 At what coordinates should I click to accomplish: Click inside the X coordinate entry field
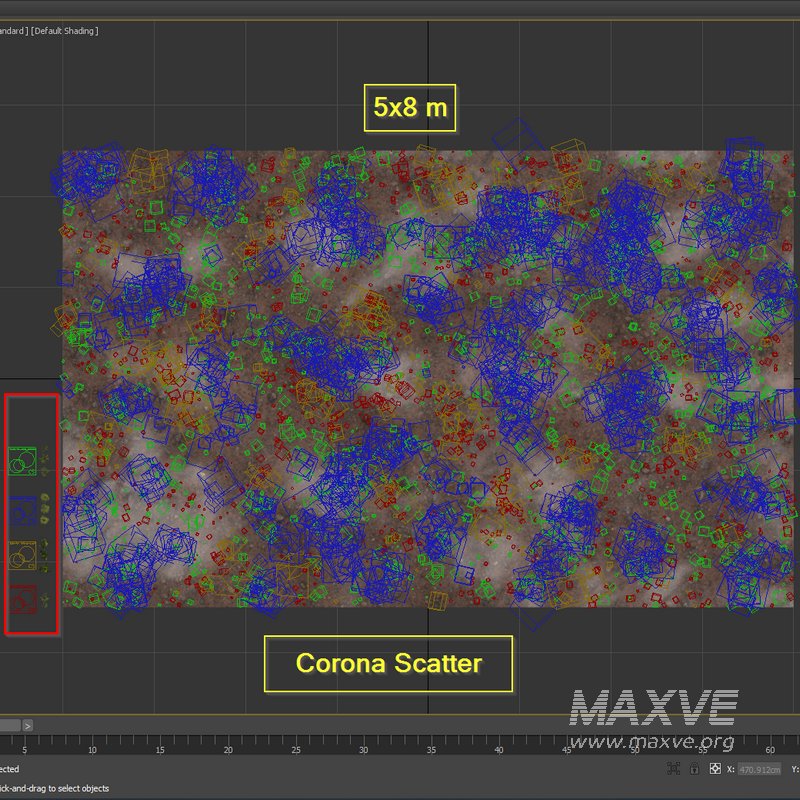click(760, 769)
